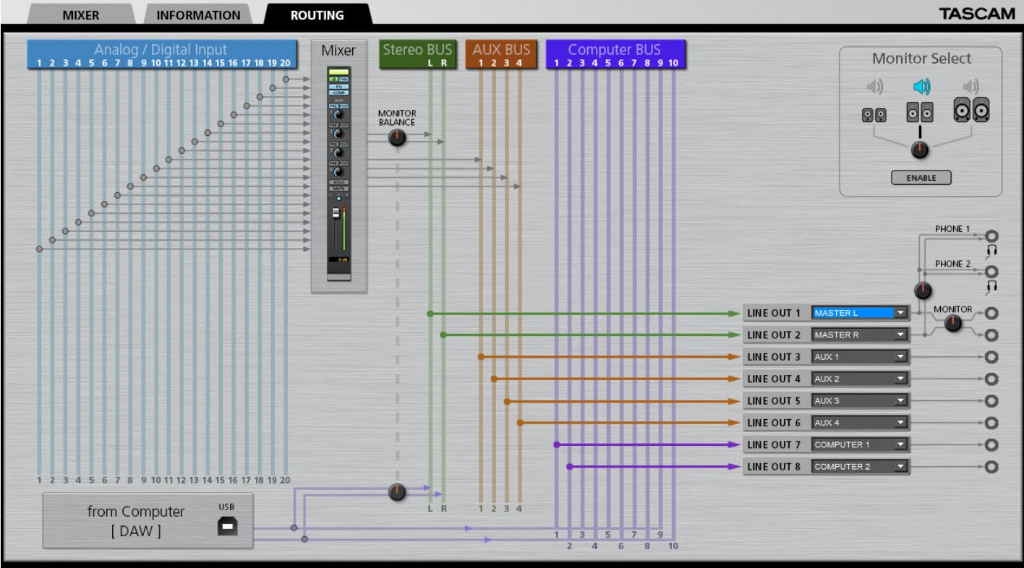The image size is (1024, 568).
Task: Switch to the MIXER tab
Action: pyautogui.click(x=81, y=15)
